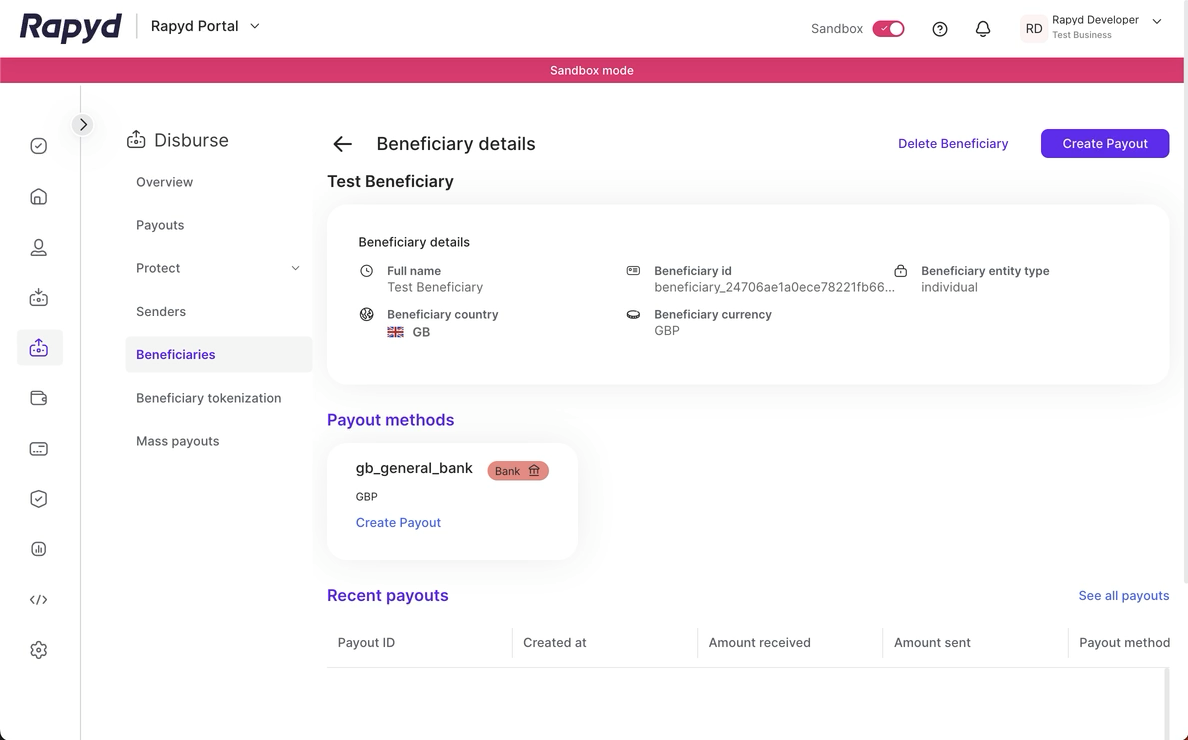Expand the sidebar using the arrow handle
1188x740 pixels.
point(83,124)
